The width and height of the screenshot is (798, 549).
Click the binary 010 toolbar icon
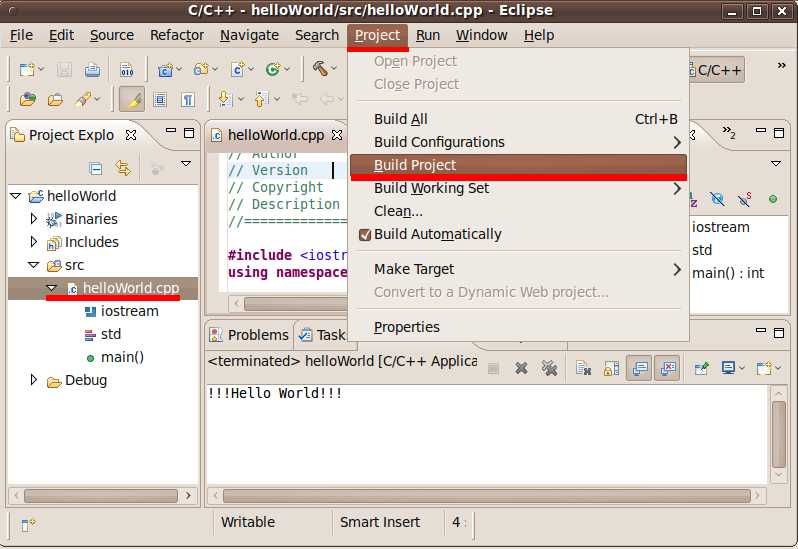point(127,69)
